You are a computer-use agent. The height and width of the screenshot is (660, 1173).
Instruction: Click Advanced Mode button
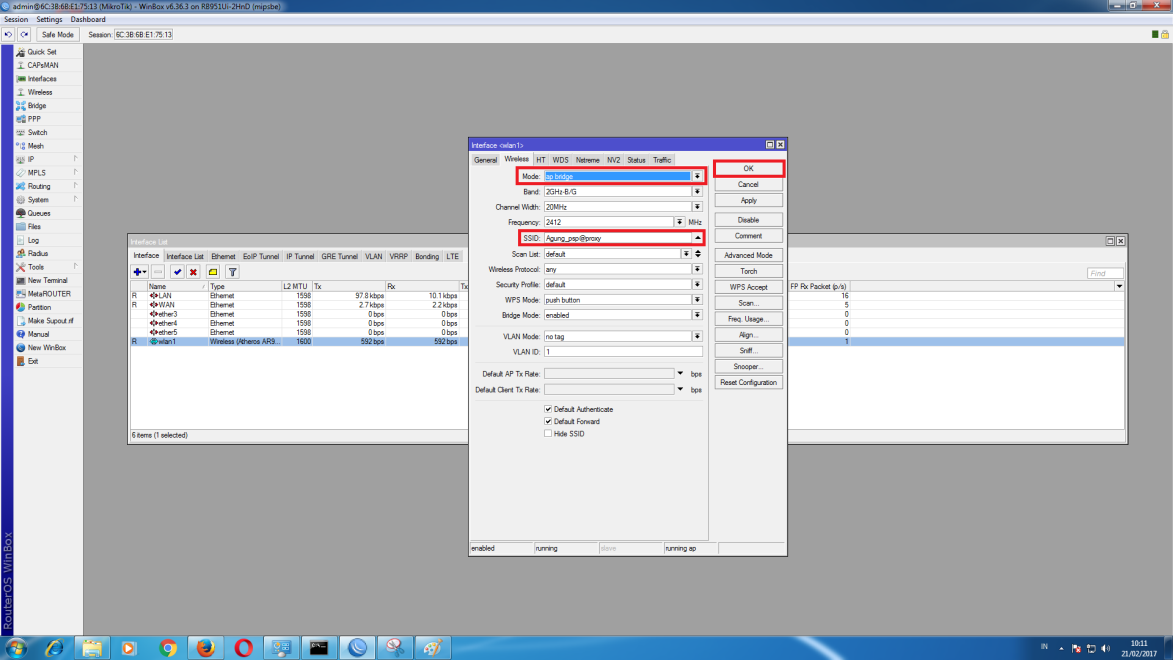pyautogui.click(x=748, y=255)
